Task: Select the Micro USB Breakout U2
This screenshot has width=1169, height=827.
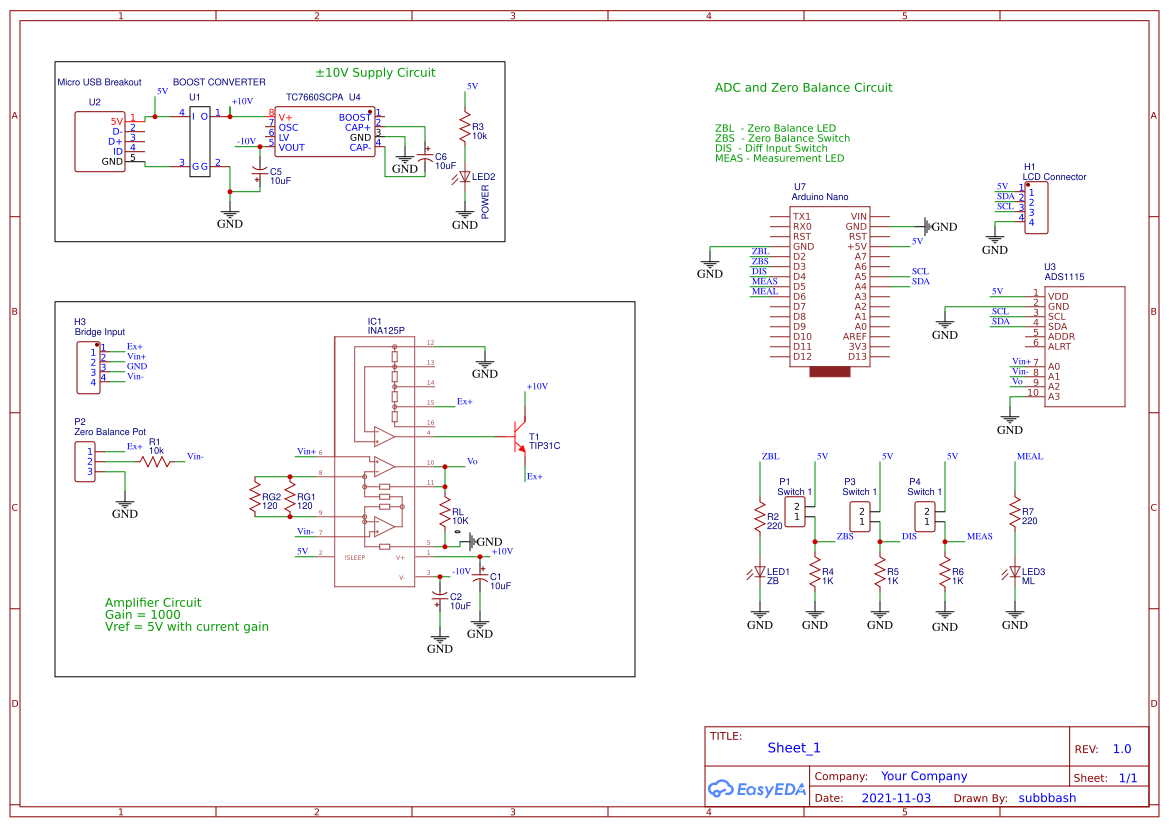Action: [x=99, y=140]
